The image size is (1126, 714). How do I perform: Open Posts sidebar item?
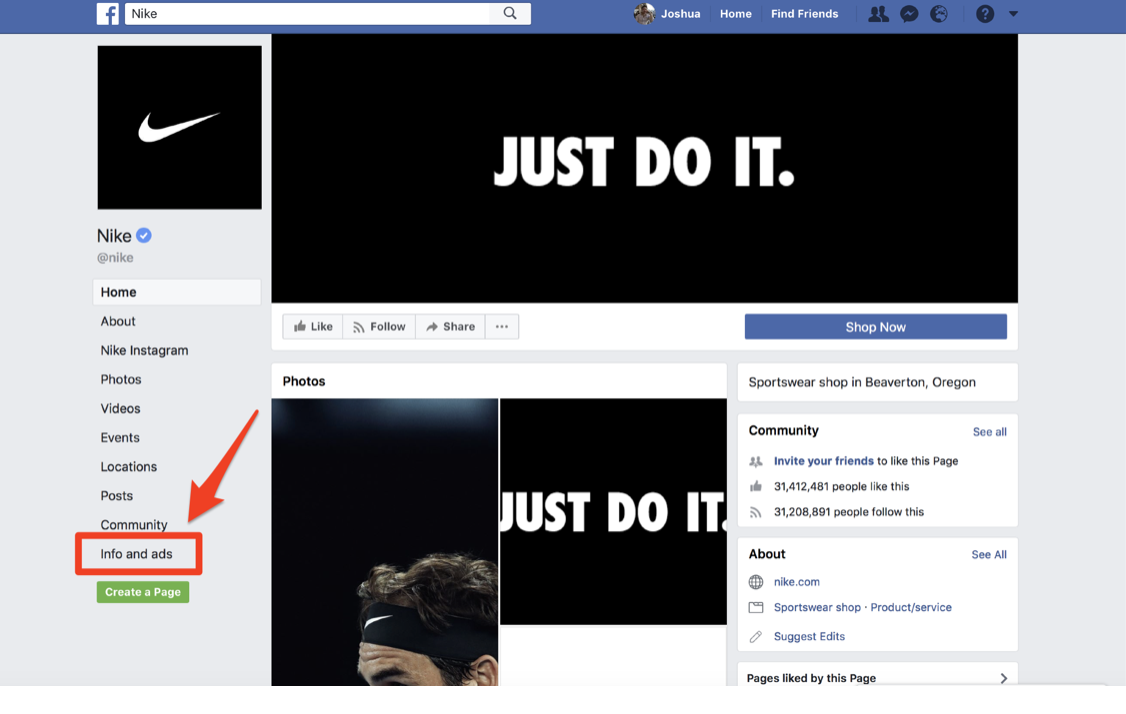(x=116, y=496)
